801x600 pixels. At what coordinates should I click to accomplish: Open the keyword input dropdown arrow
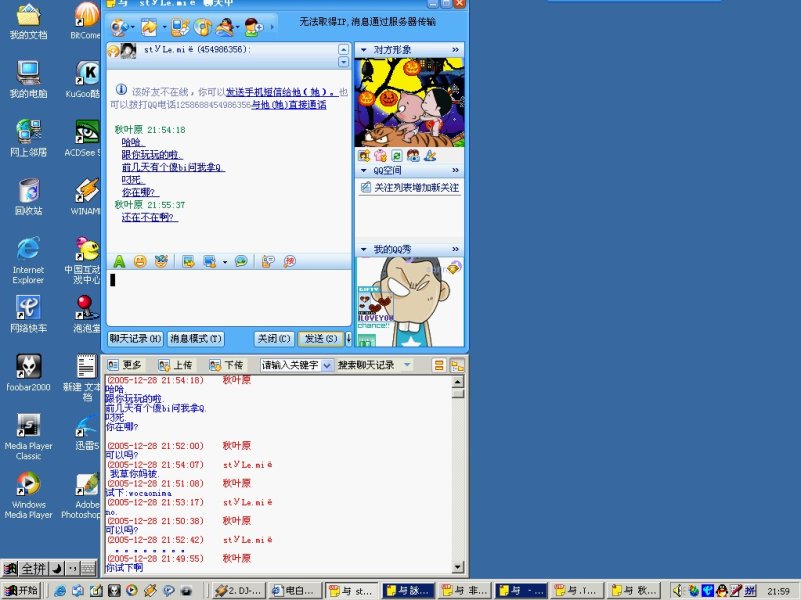[326, 365]
